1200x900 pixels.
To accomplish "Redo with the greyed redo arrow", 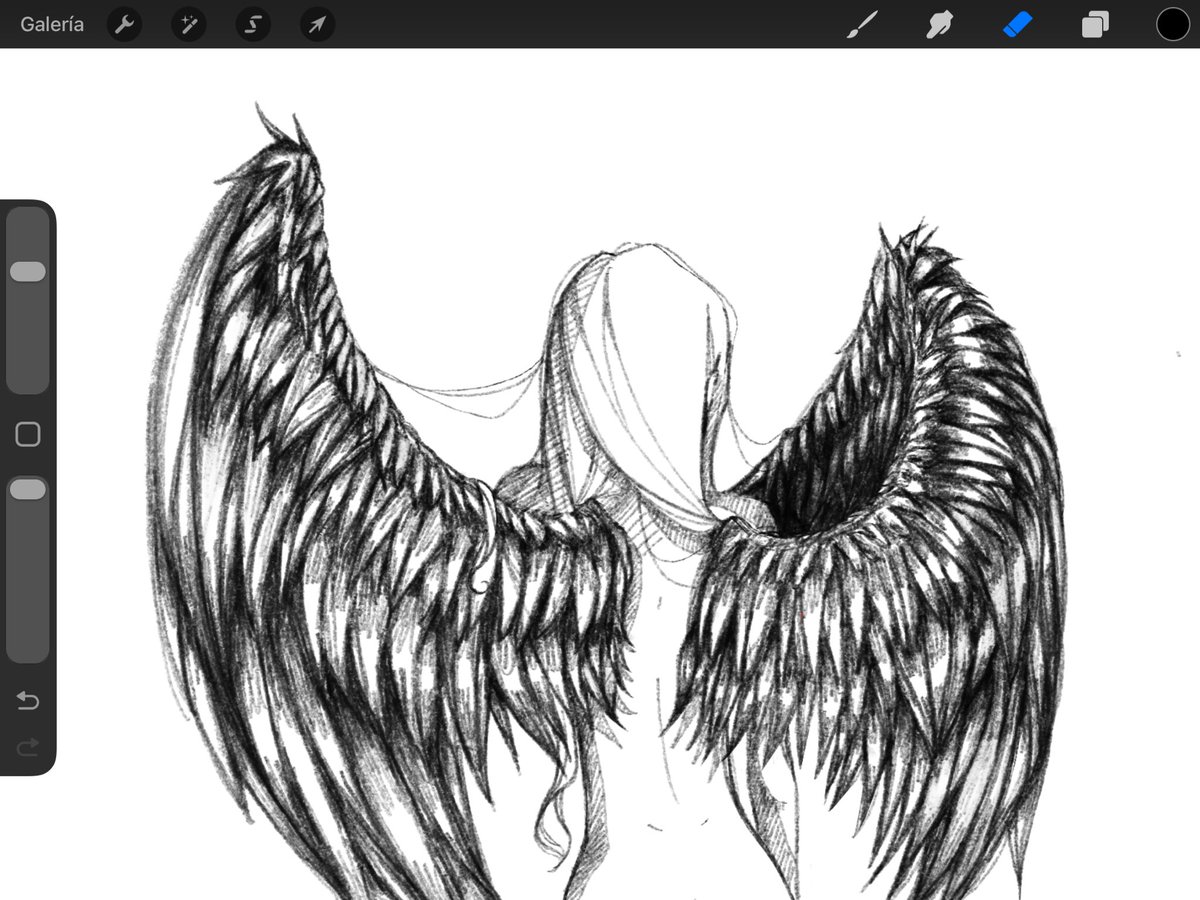I will coord(28,746).
